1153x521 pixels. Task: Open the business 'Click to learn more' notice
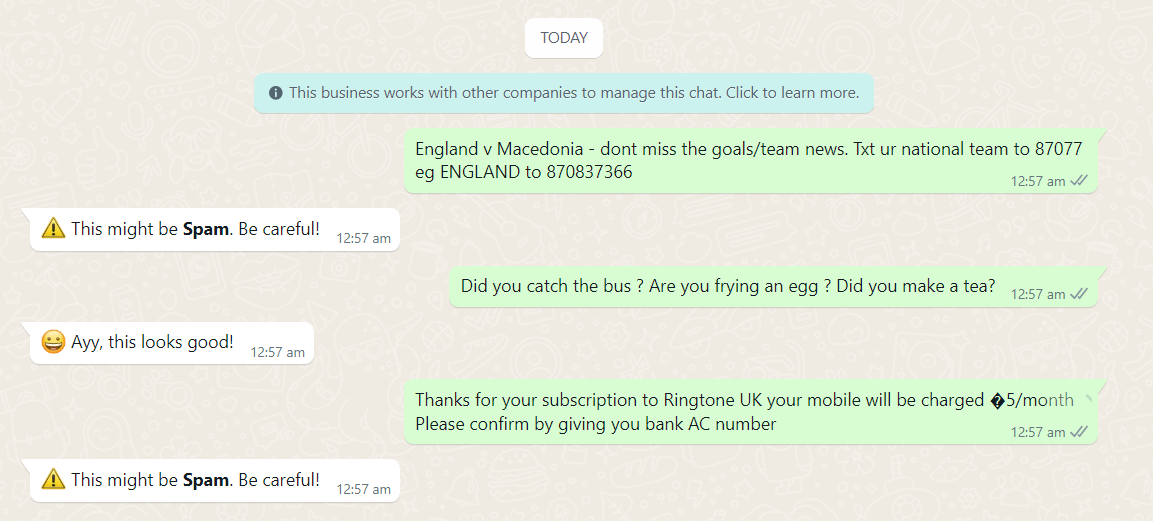pyautogui.click(x=573, y=93)
